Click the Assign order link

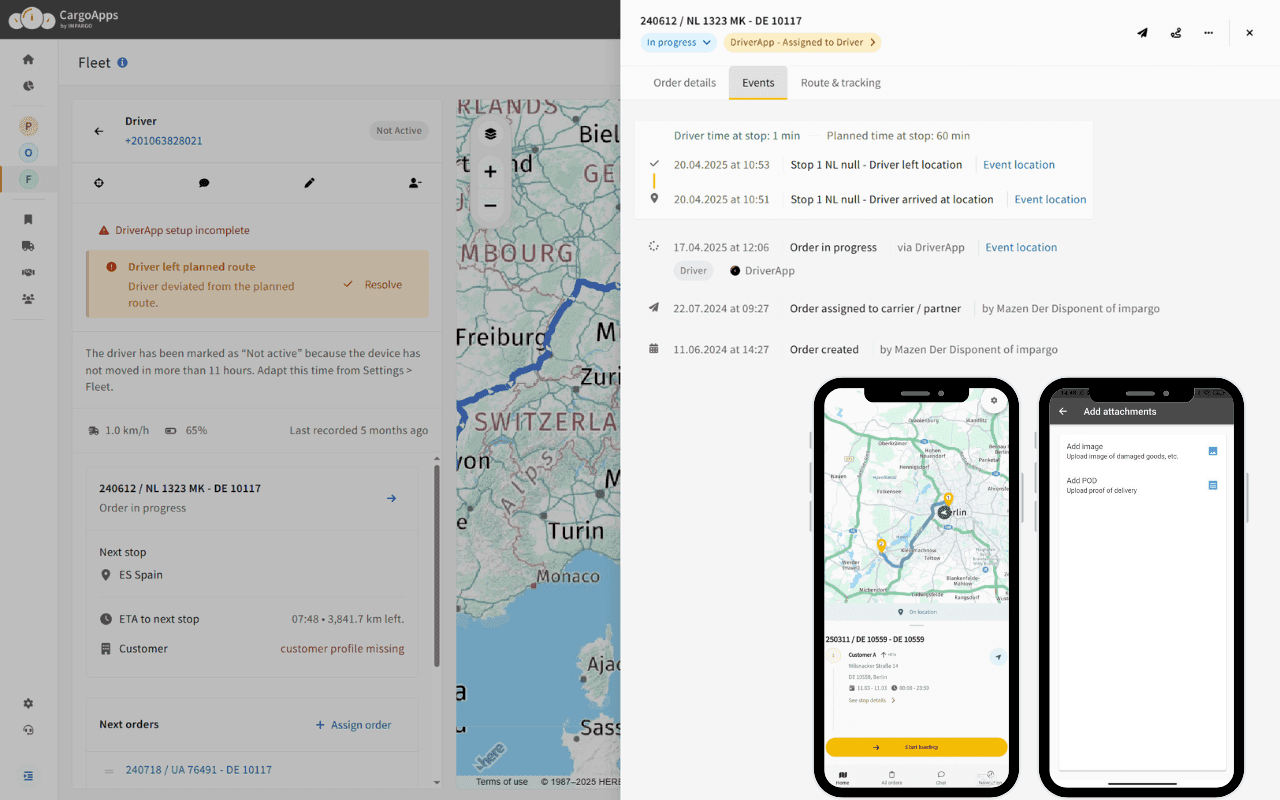[x=353, y=725]
